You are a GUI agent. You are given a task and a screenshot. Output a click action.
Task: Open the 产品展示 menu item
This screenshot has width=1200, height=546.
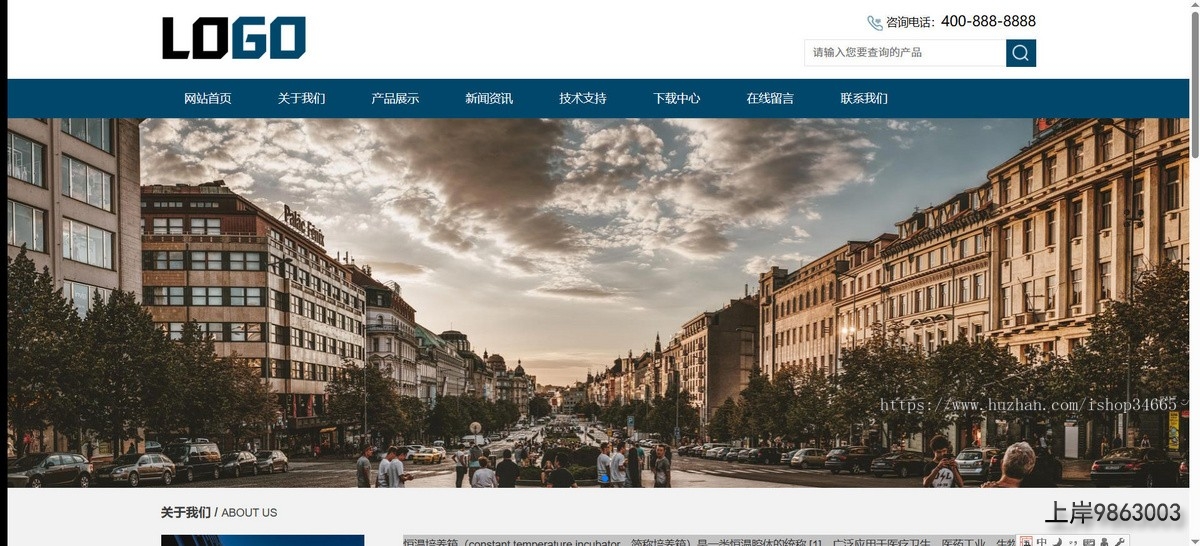[x=395, y=98]
